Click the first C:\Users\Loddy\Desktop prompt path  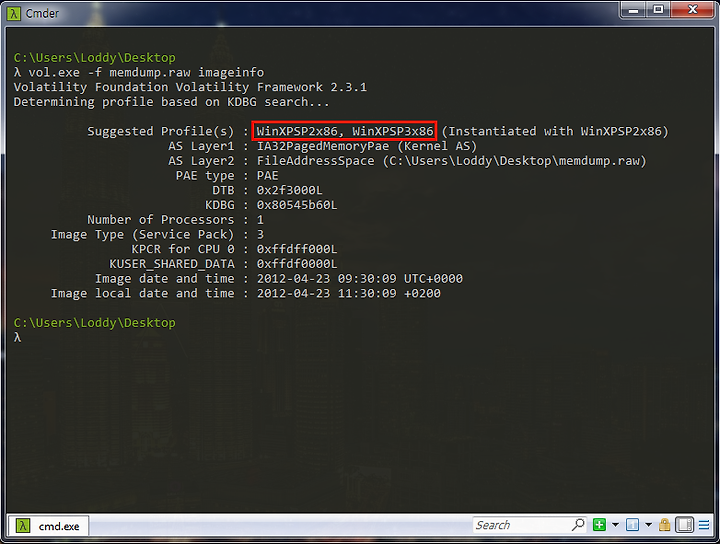95,58
